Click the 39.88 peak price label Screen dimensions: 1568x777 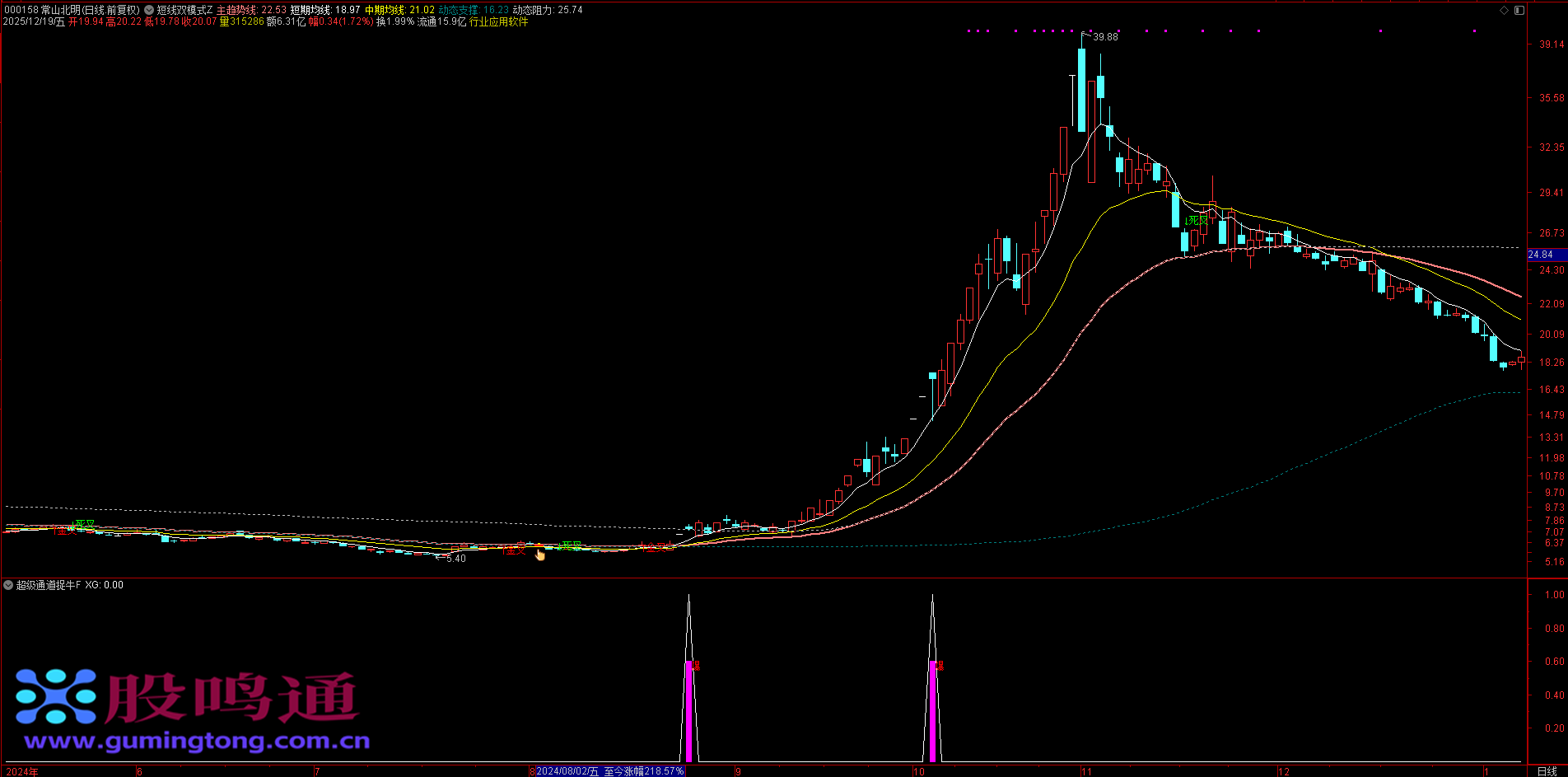click(1105, 37)
